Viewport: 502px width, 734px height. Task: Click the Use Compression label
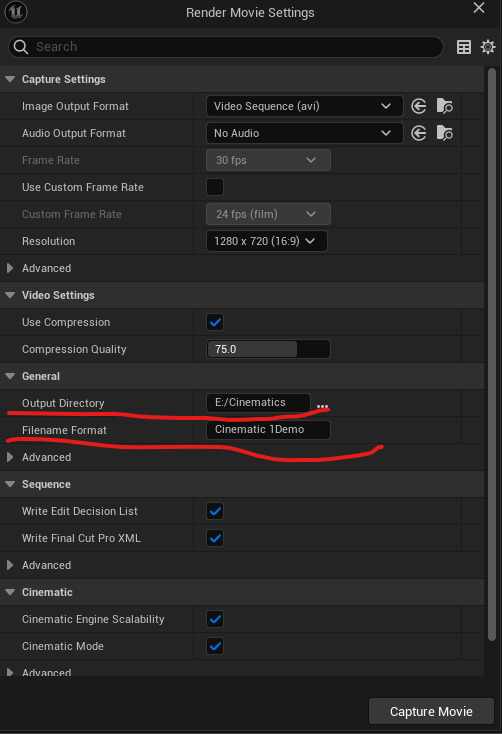click(66, 323)
